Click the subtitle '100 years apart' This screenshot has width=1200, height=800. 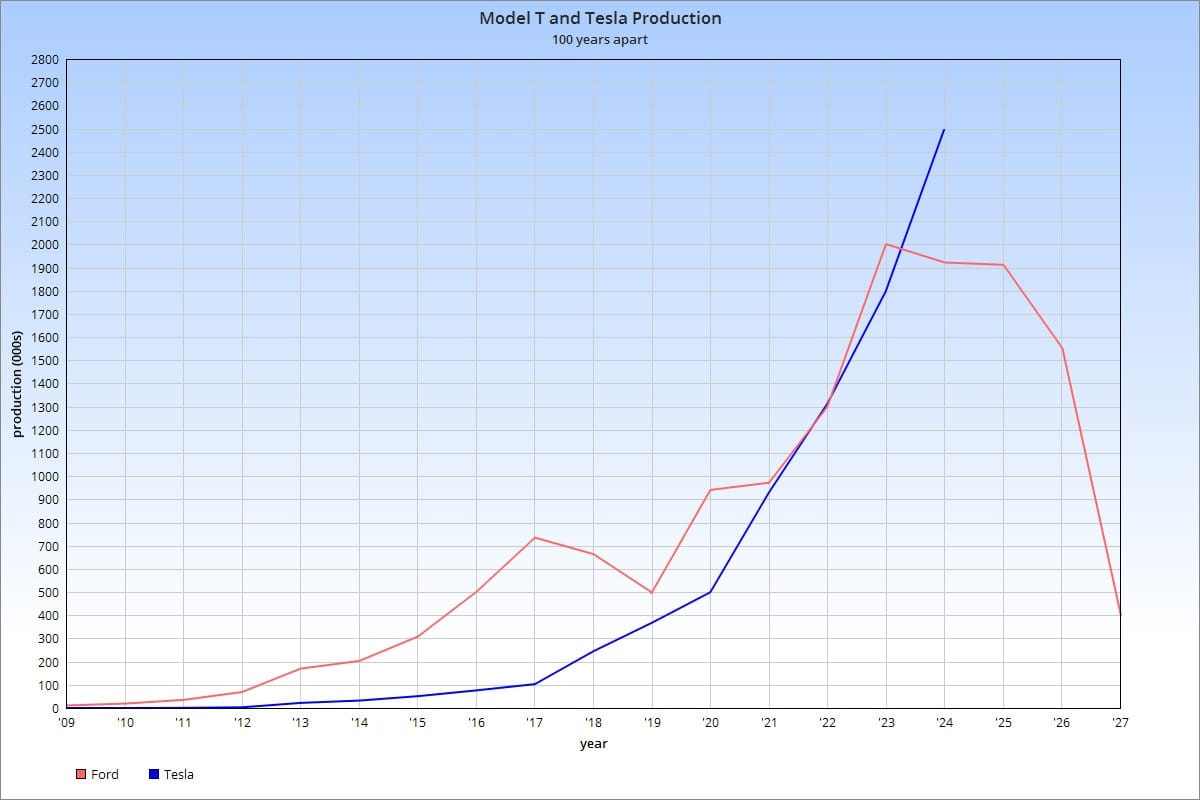click(x=600, y=40)
